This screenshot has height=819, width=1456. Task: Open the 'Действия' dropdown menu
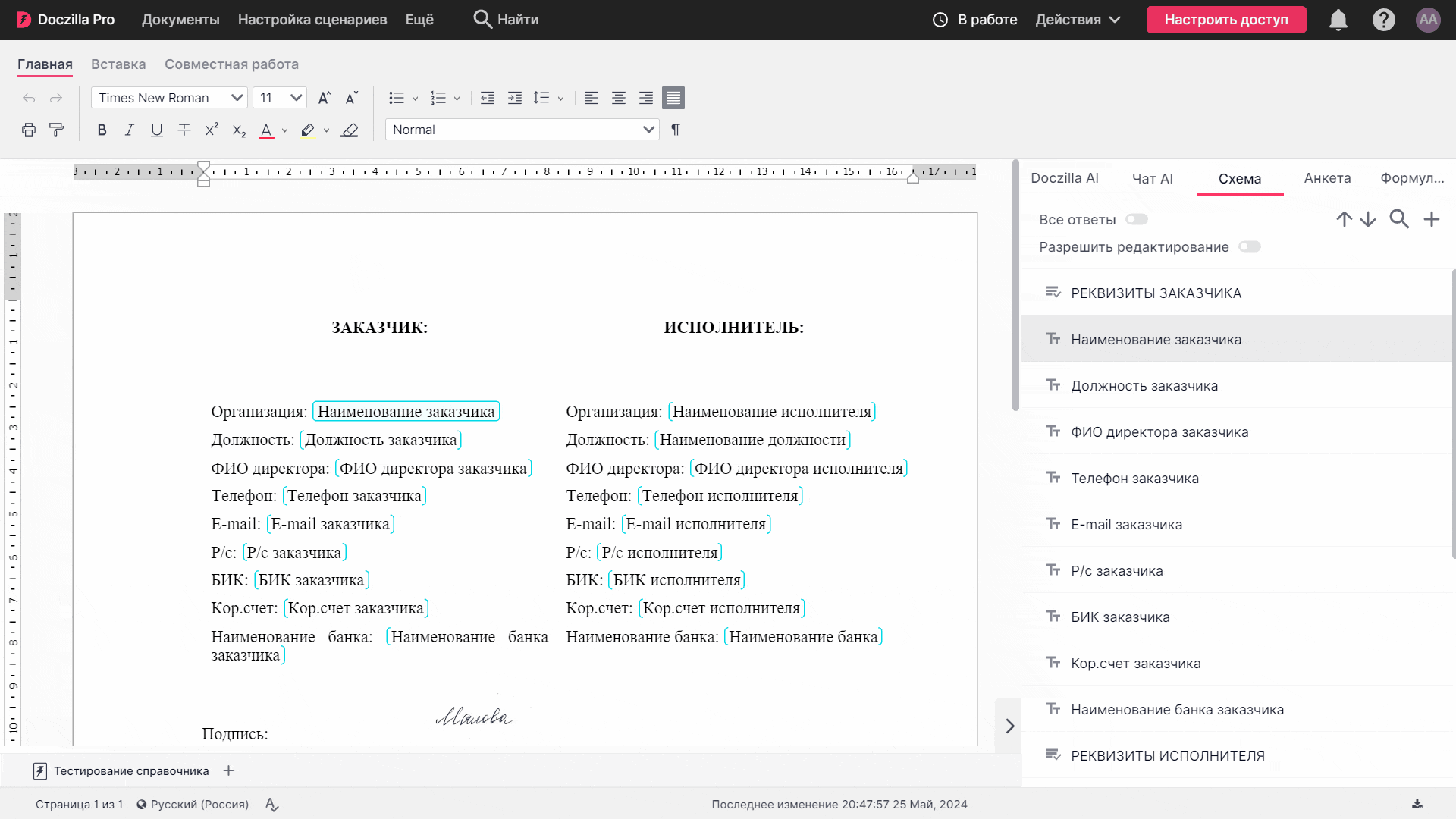1078,20
